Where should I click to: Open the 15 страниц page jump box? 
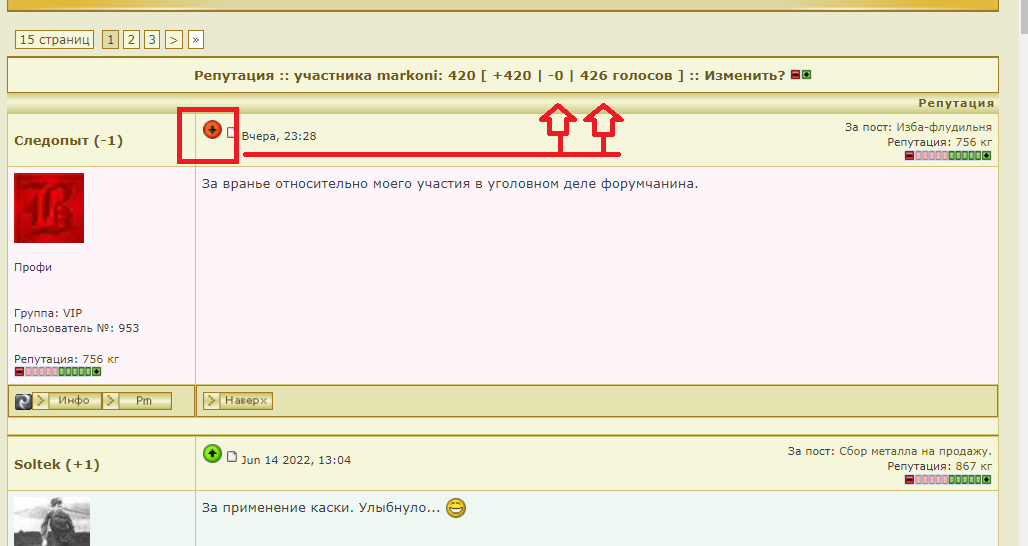[x=54, y=39]
